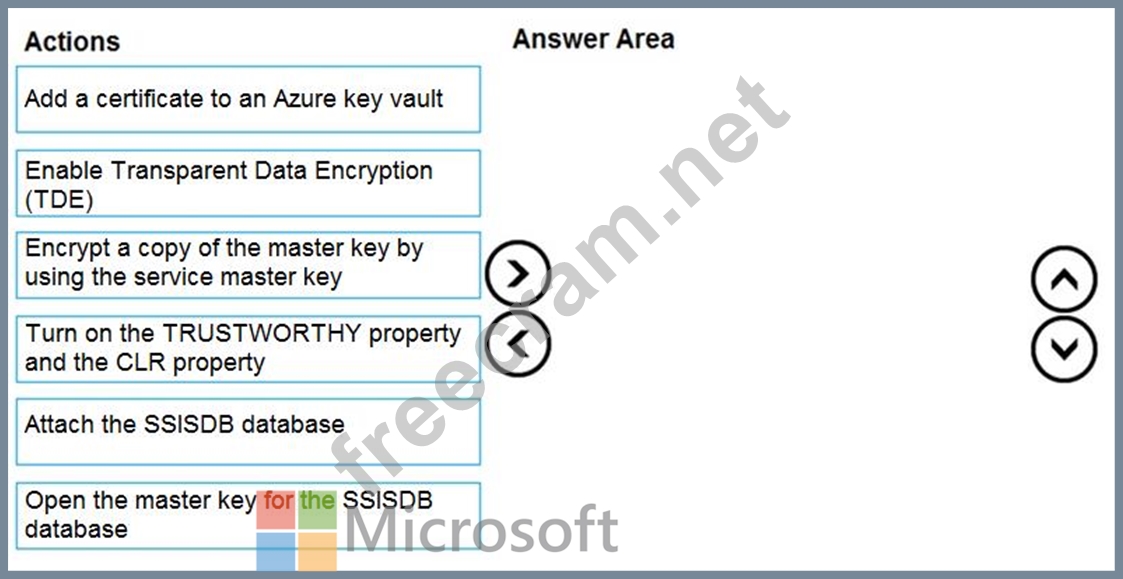Select 'Enable Transparent Data Encryption (TDE)' action
The image size is (1123, 579).
click(248, 183)
